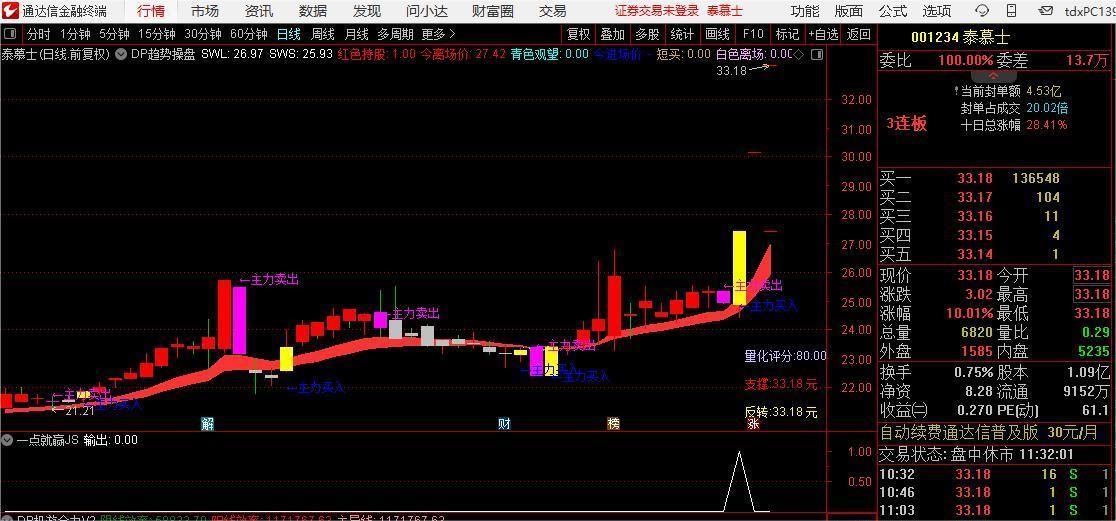This screenshot has width=1116, height=521.
Task: Expand the 一点就赢JS indicator dropdown arrow
Action: pyautogui.click(x=9, y=441)
